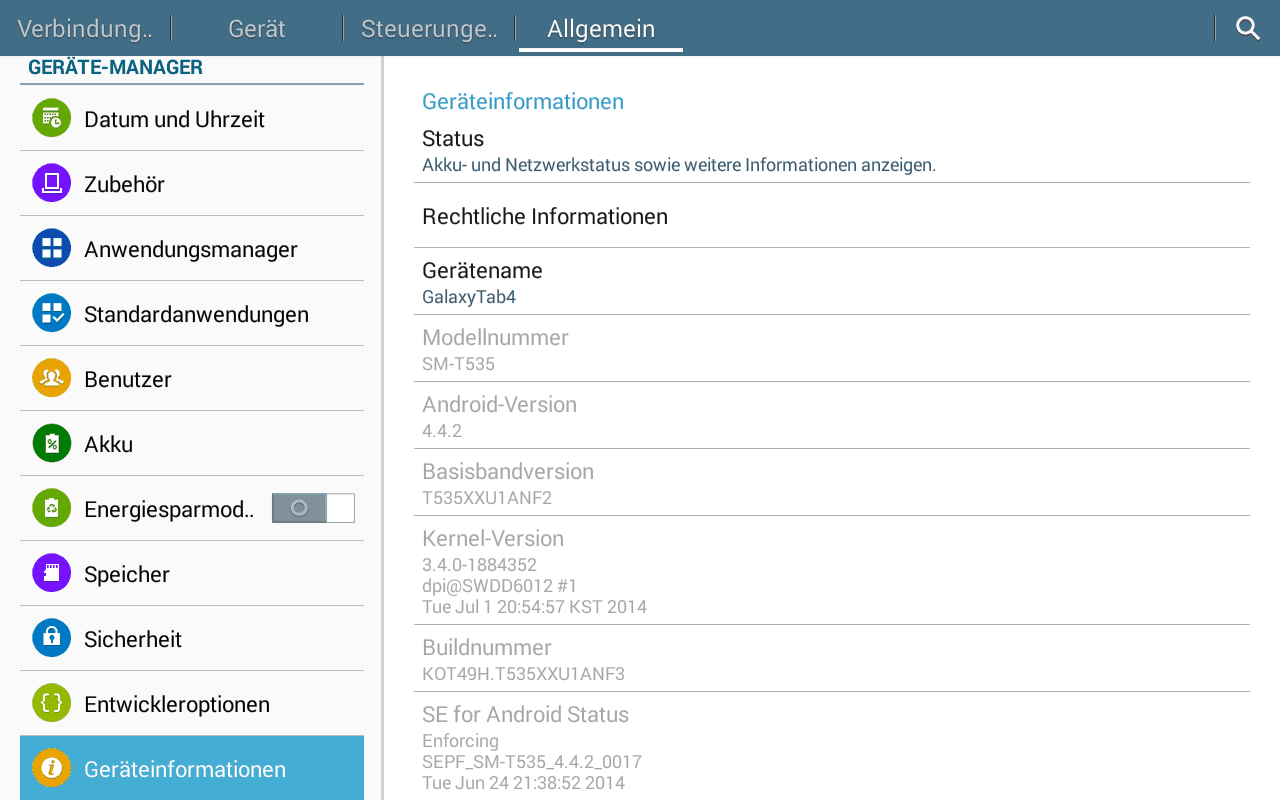Open Entwickleroptionen in the sidebar
Image resolution: width=1280 pixels, height=800 pixels.
click(x=192, y=704)
